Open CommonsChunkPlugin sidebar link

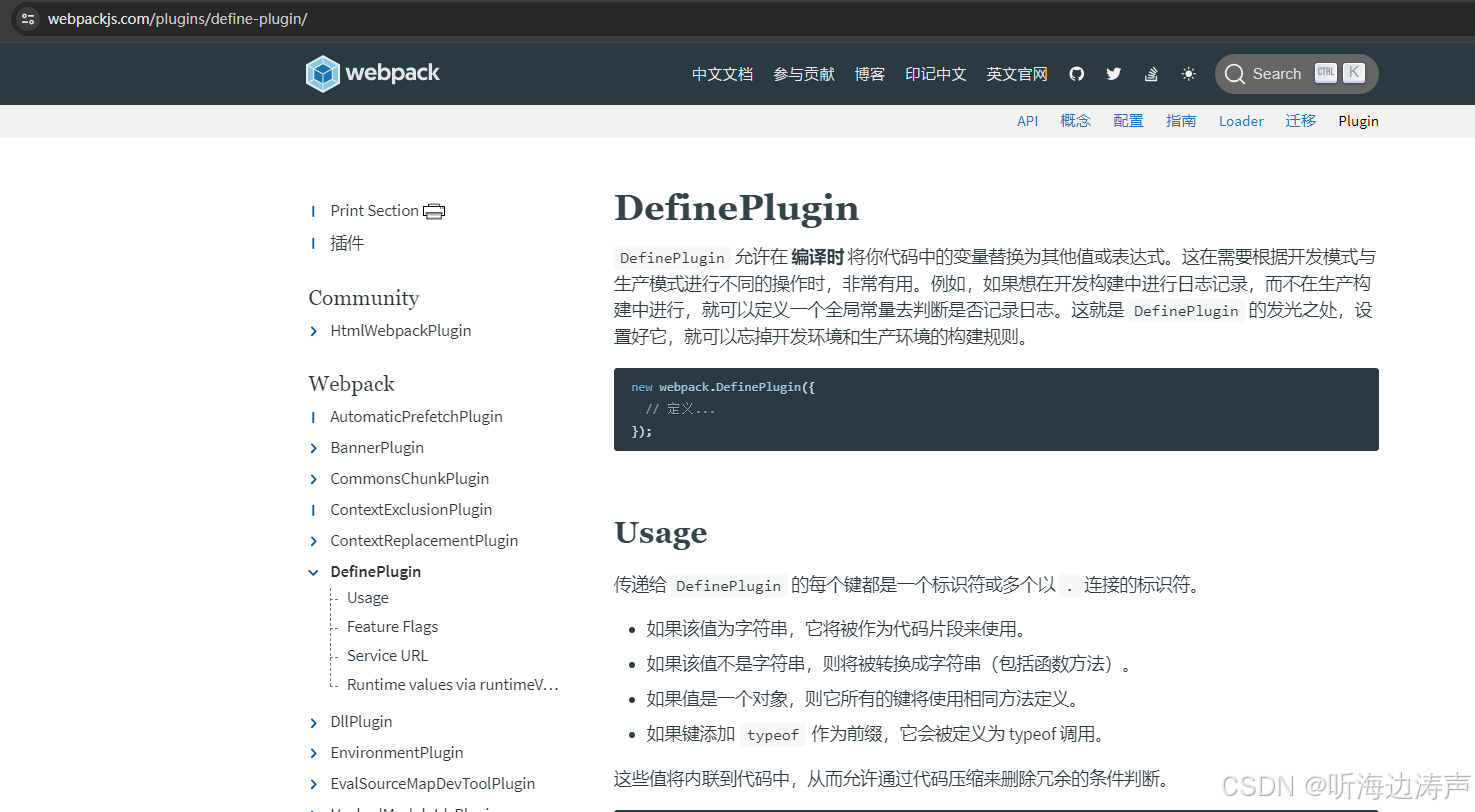[410, 479]
